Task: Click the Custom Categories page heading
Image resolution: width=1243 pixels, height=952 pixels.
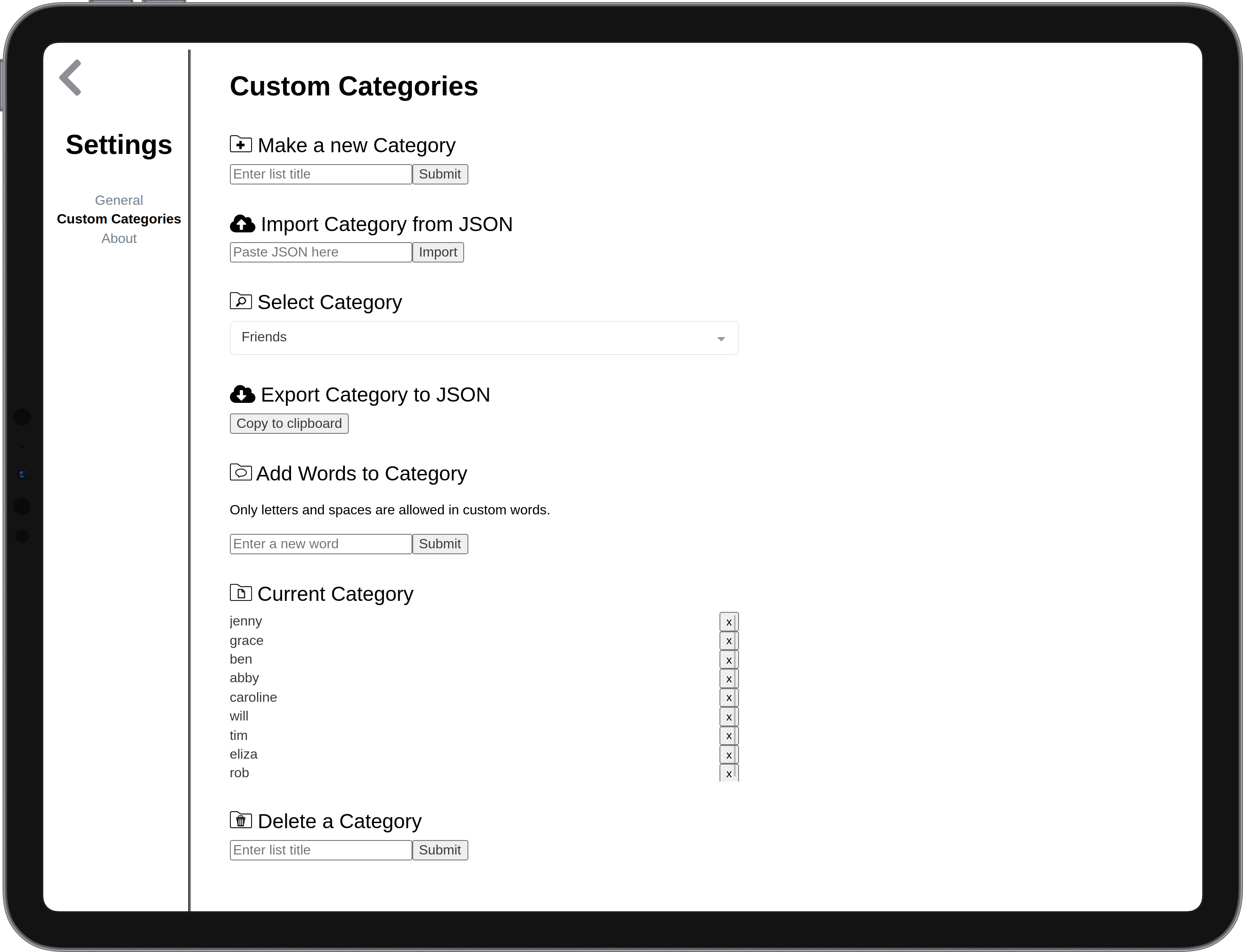Action: 354,86
